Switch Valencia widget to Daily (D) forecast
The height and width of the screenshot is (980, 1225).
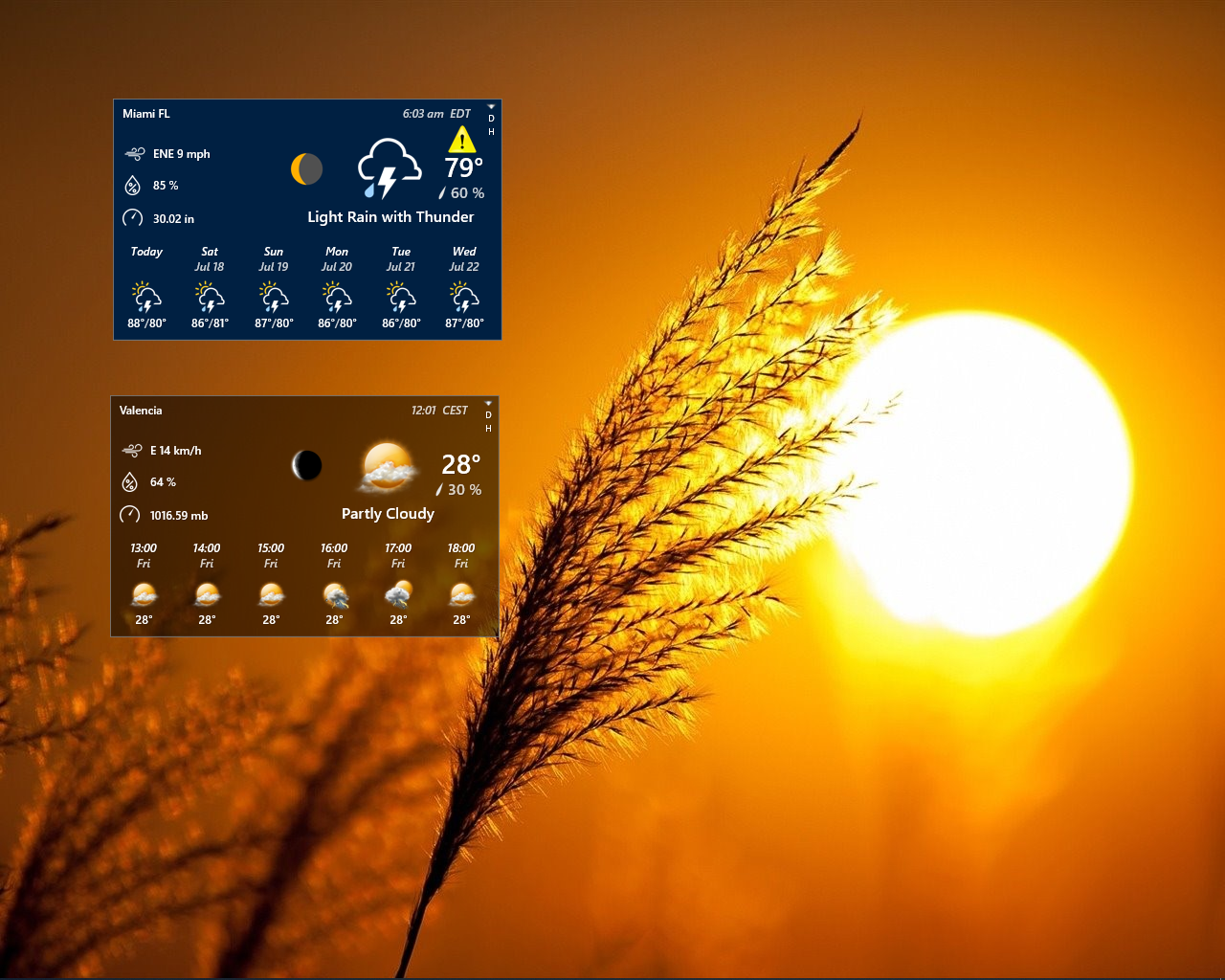488,415
